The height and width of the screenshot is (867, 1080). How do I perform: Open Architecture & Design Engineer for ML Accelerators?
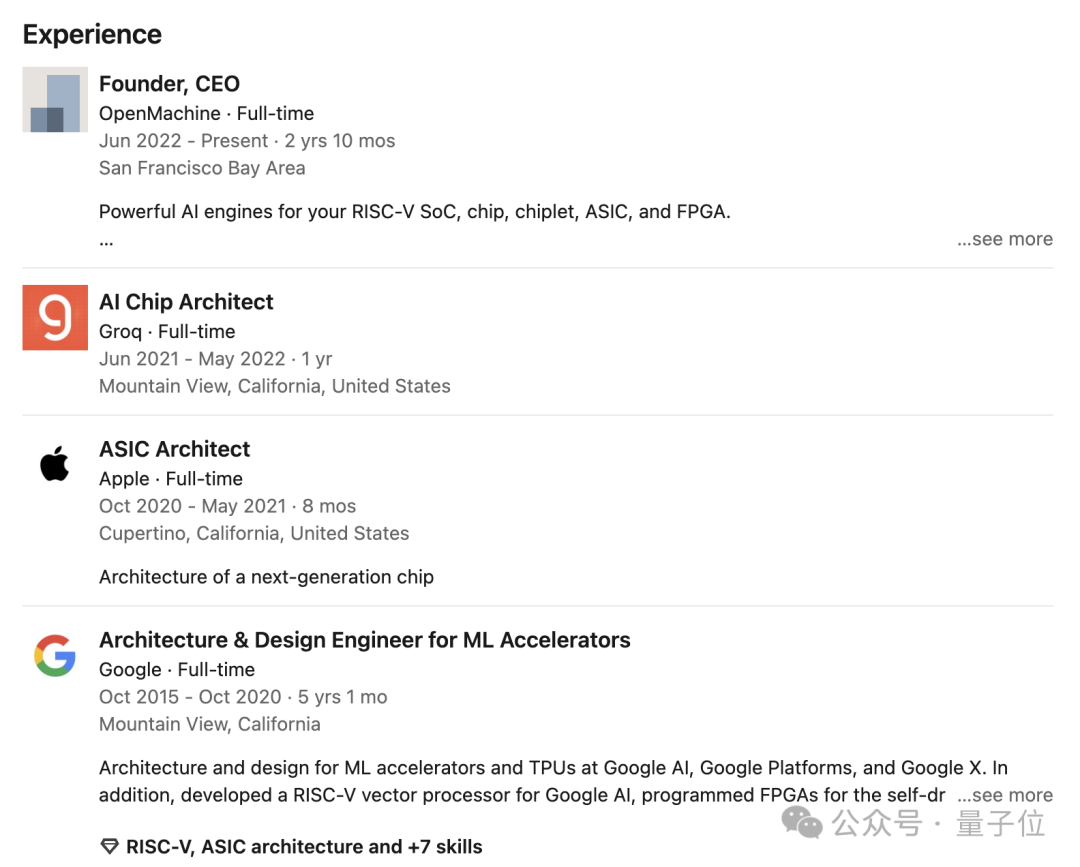[x=364, y=640]
